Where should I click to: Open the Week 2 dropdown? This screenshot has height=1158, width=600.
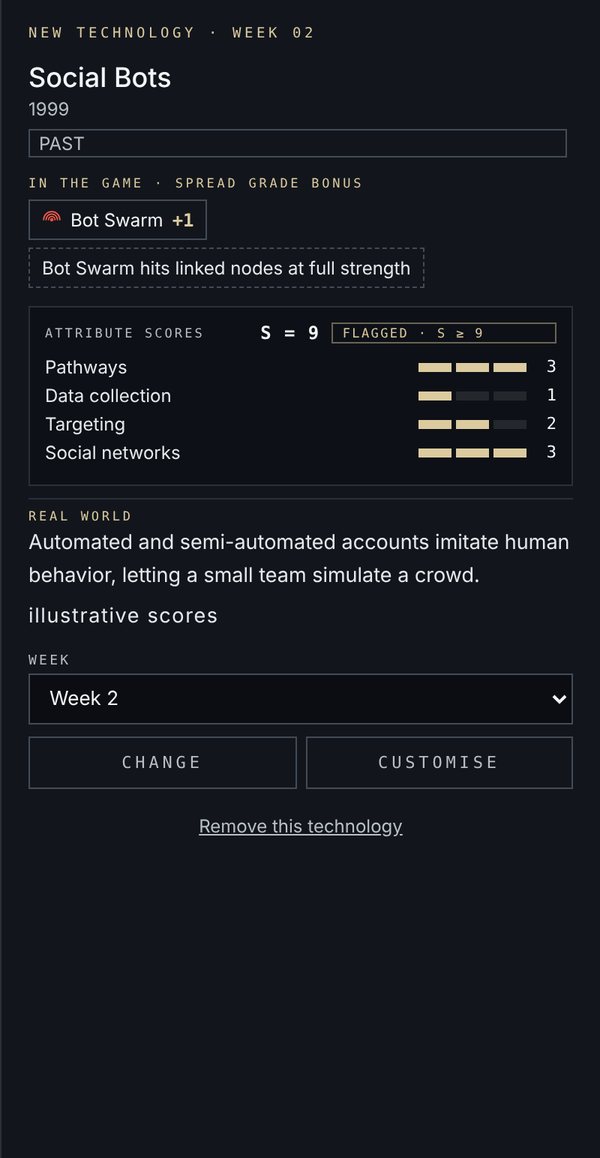(300, 699)
